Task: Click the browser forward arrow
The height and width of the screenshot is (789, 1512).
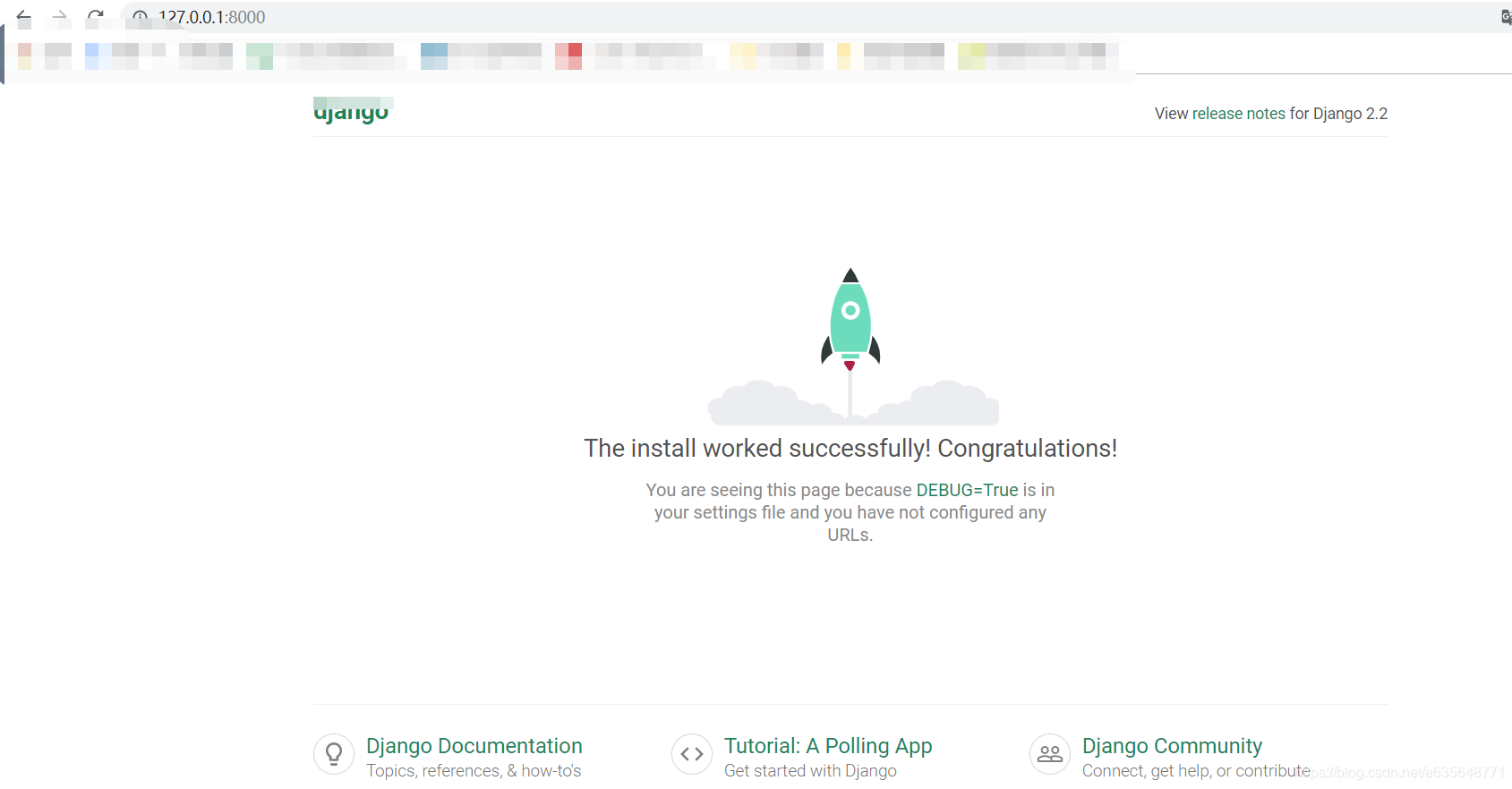Action: tap(60, 16)
